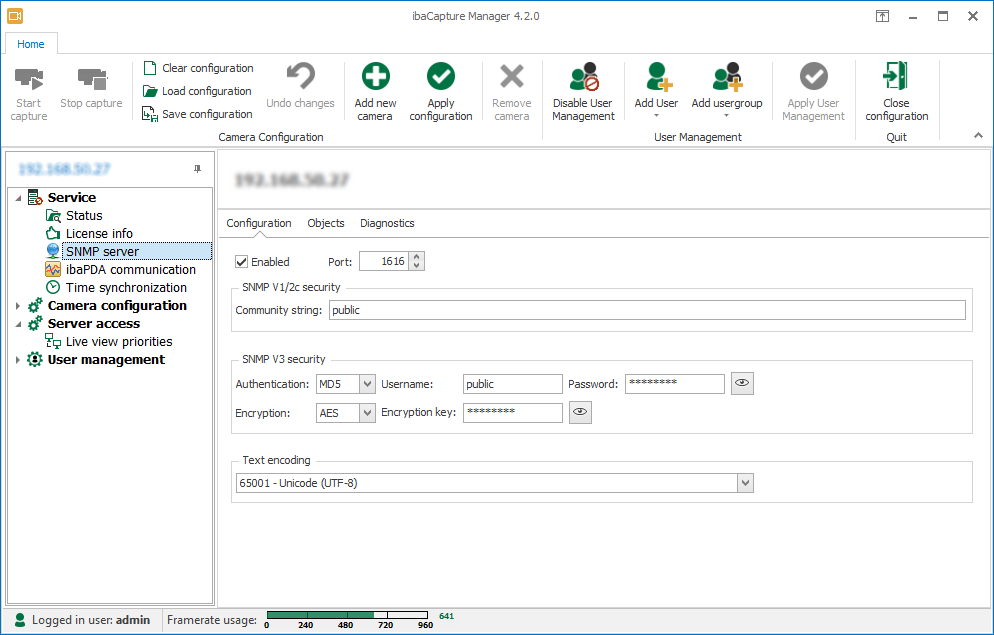Reveal the Encryption key with the eye icon

(x=580, y=412)
